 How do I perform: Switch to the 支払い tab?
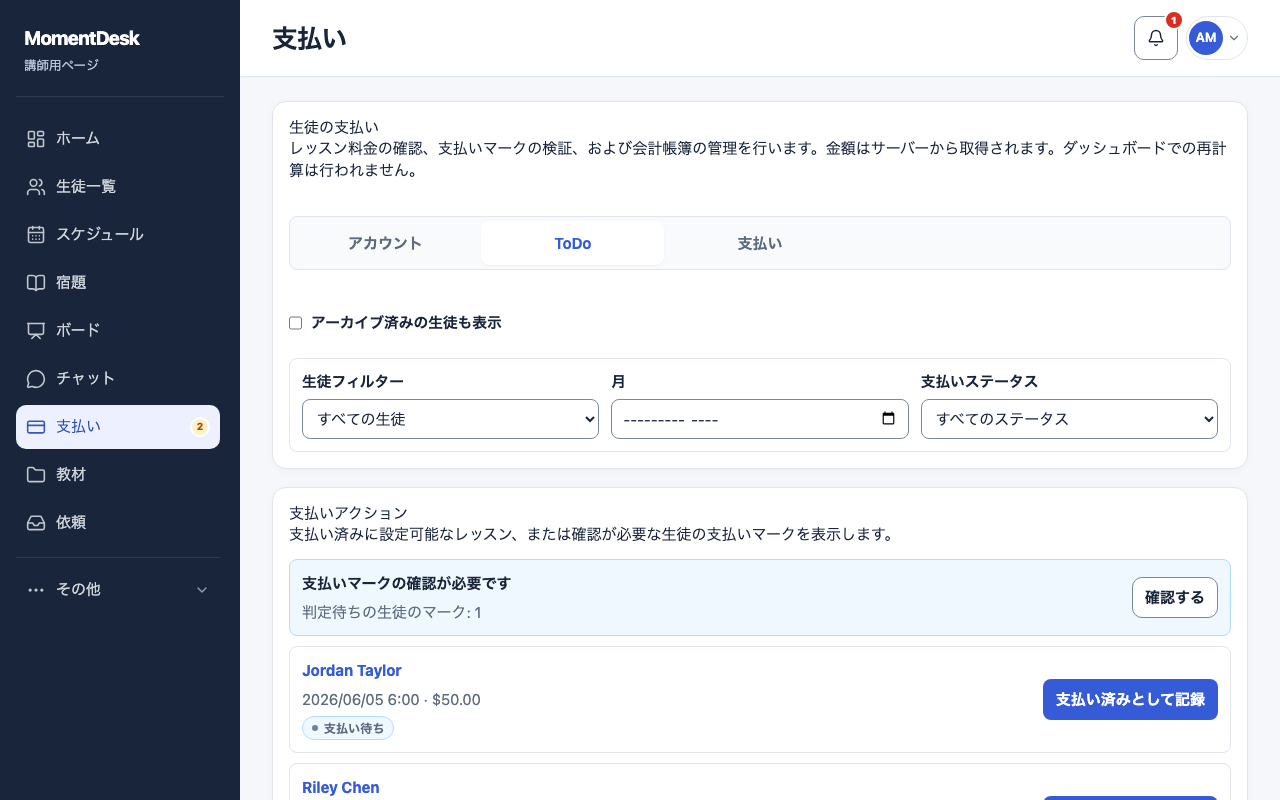tap(760, 243)
